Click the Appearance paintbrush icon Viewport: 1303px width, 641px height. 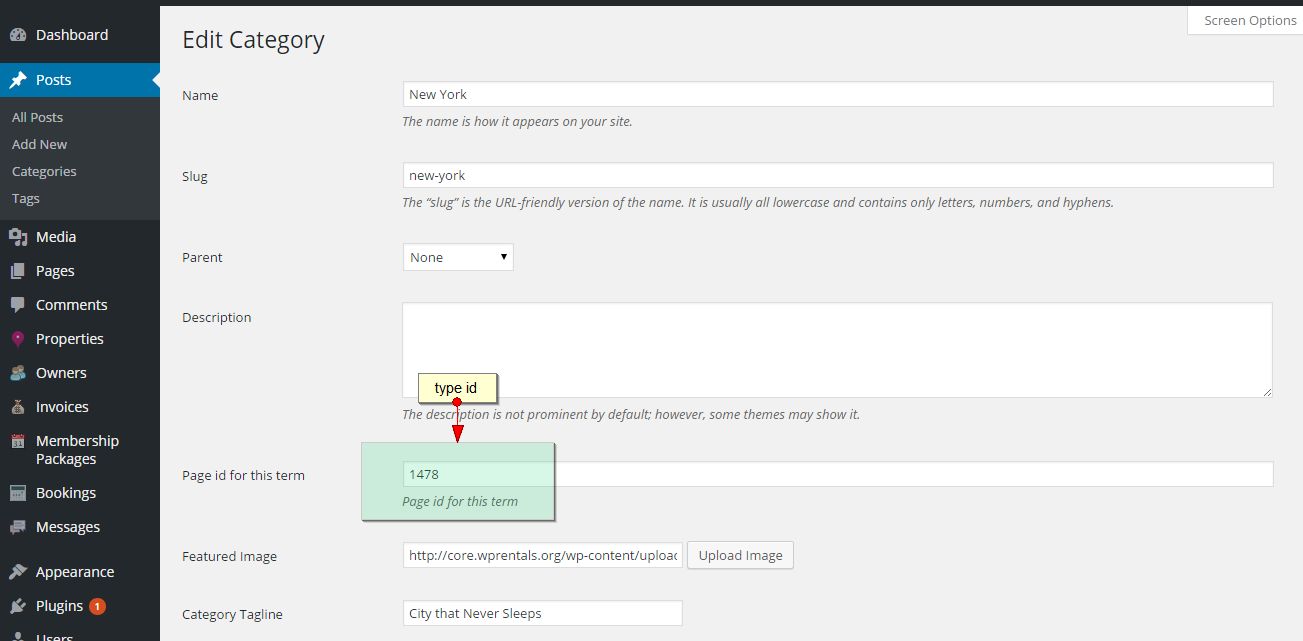tap(18, 572)
